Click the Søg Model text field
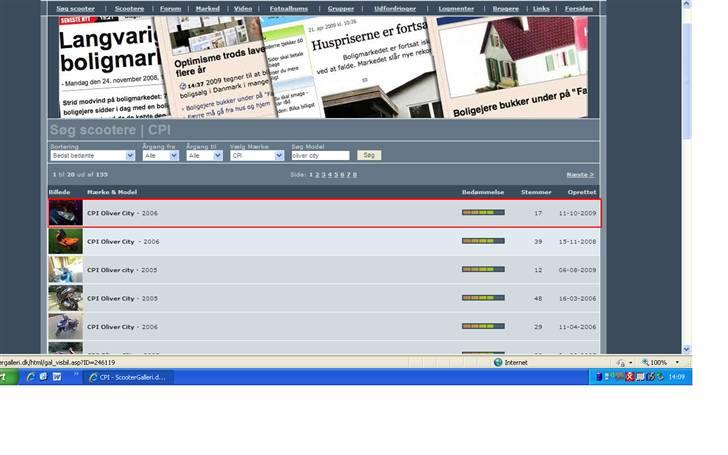The image size is (728, 455). point(320,156)
